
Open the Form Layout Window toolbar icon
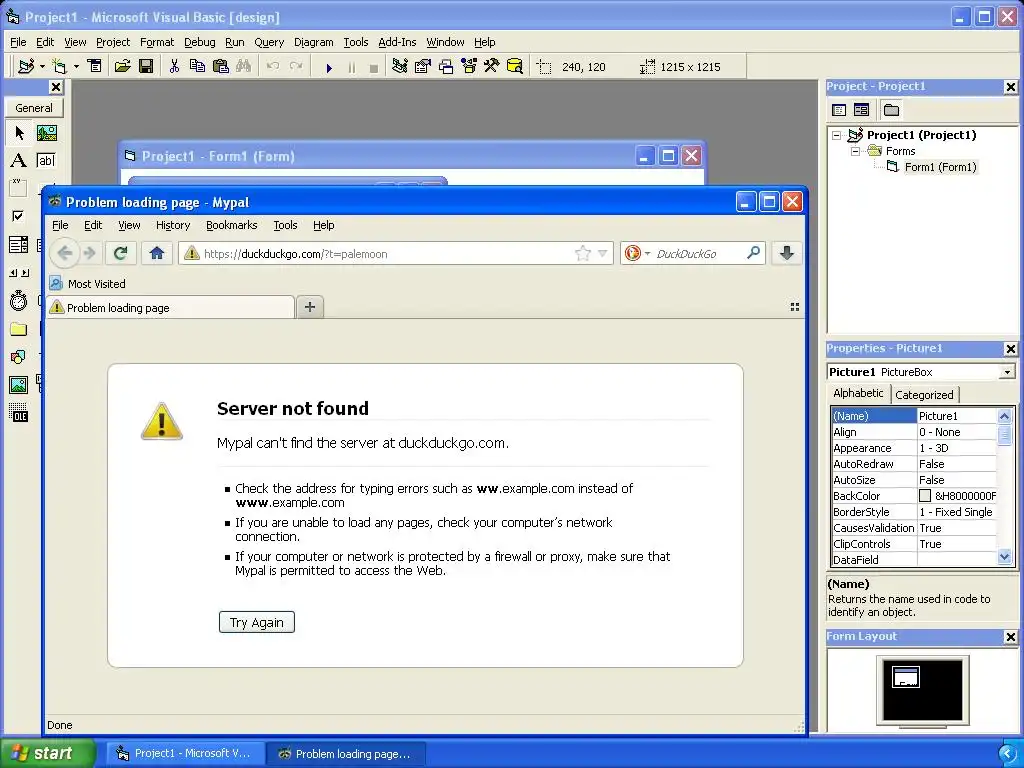pyautogui.click(x=446, y=66)
